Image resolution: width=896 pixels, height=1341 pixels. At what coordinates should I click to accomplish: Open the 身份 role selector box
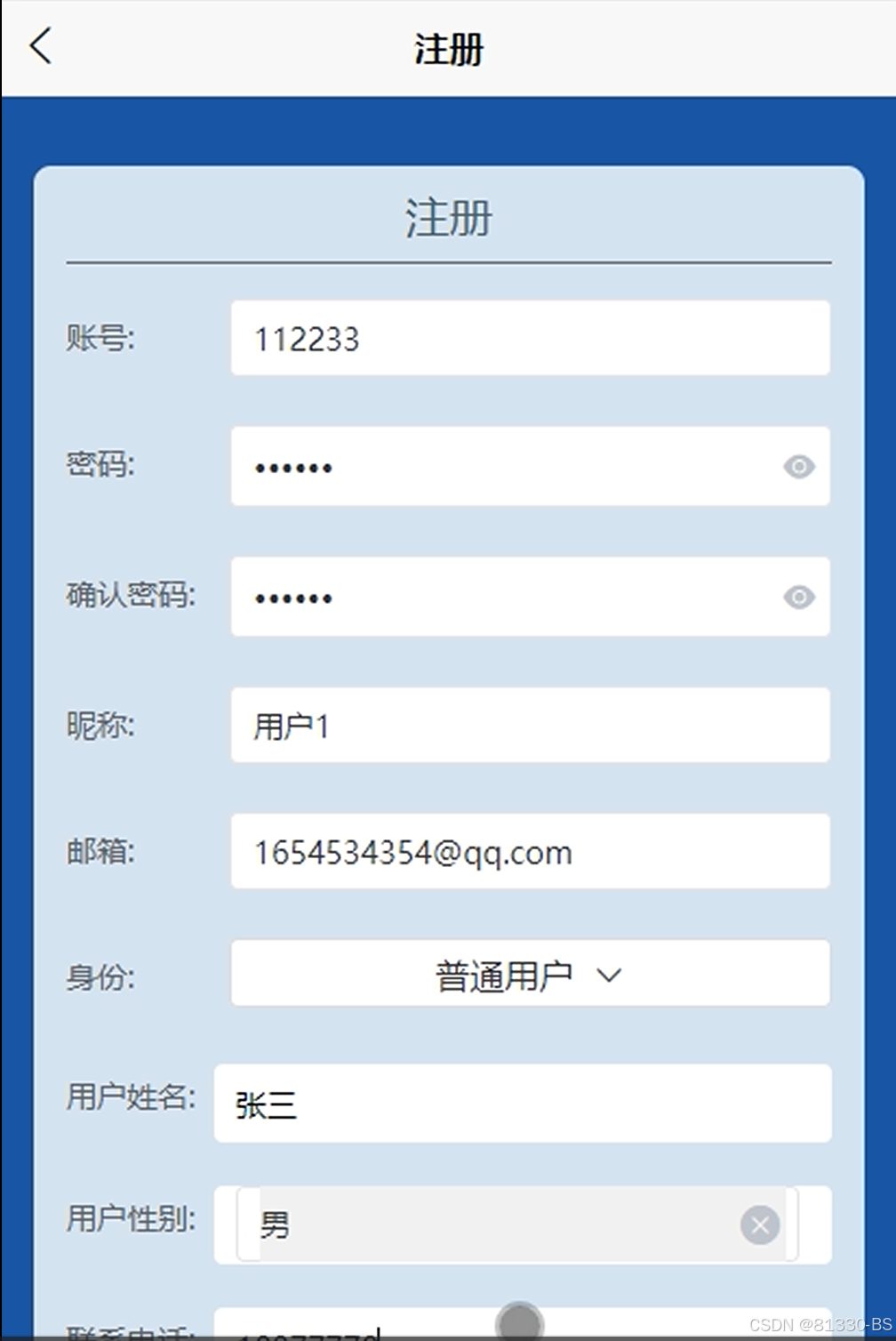[531, 974]
